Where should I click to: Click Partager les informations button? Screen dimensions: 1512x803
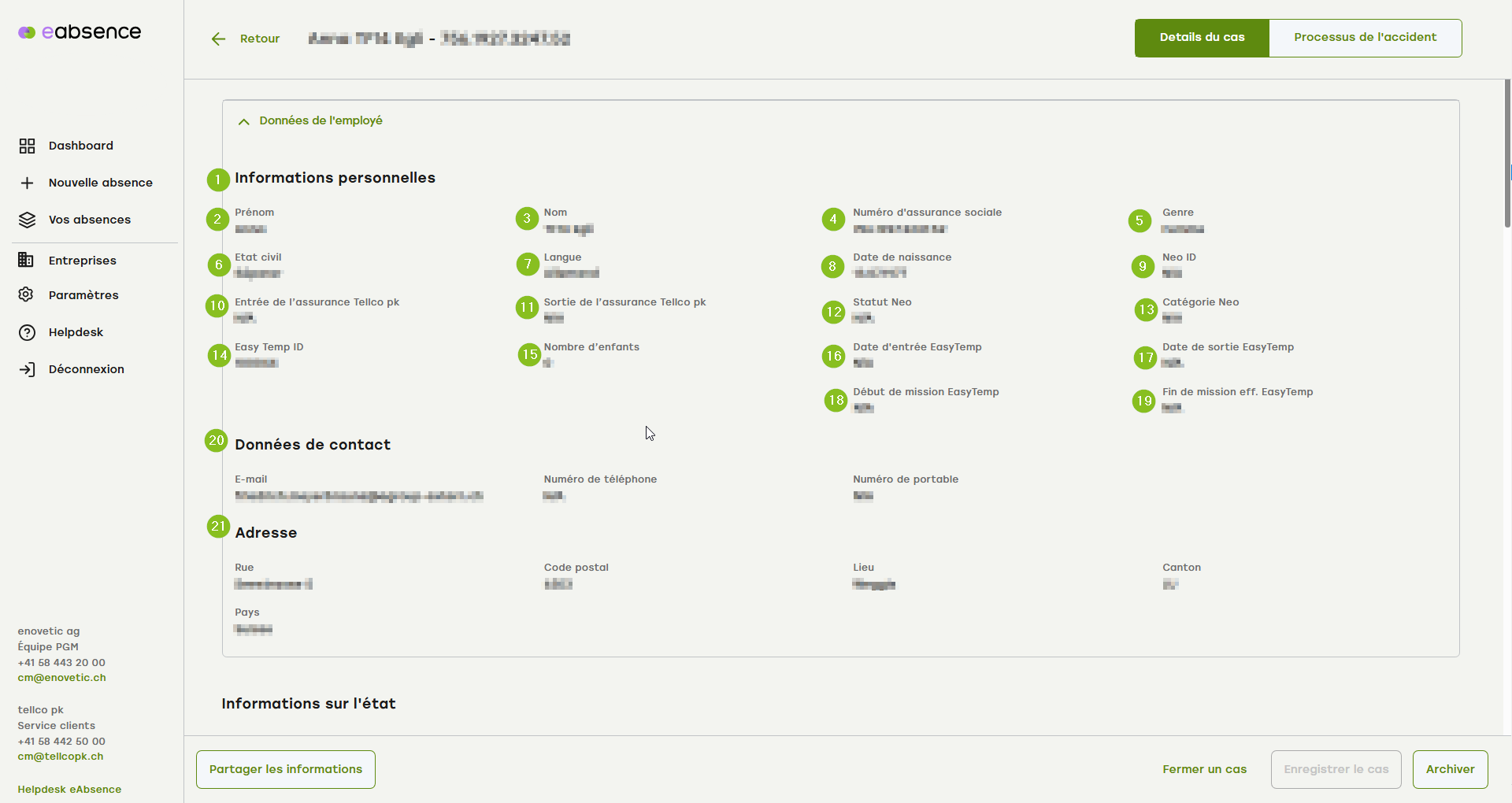(286, 769)
